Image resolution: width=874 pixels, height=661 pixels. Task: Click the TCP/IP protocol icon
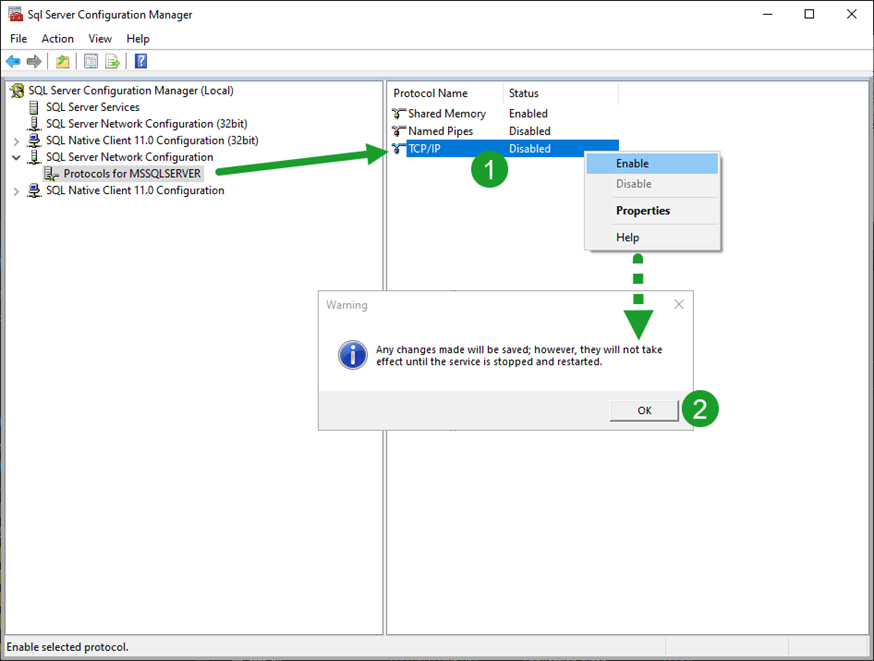coord(399,149)
